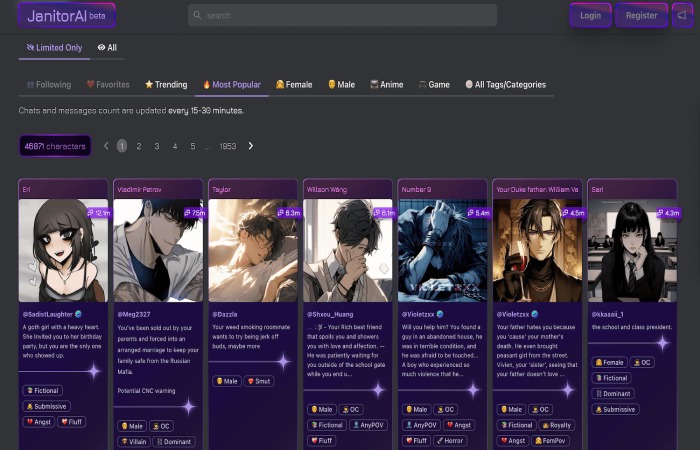Click the Submissive tag on Eri card
The height and width of the screenshot is (450, 700).
pos(46,406)
